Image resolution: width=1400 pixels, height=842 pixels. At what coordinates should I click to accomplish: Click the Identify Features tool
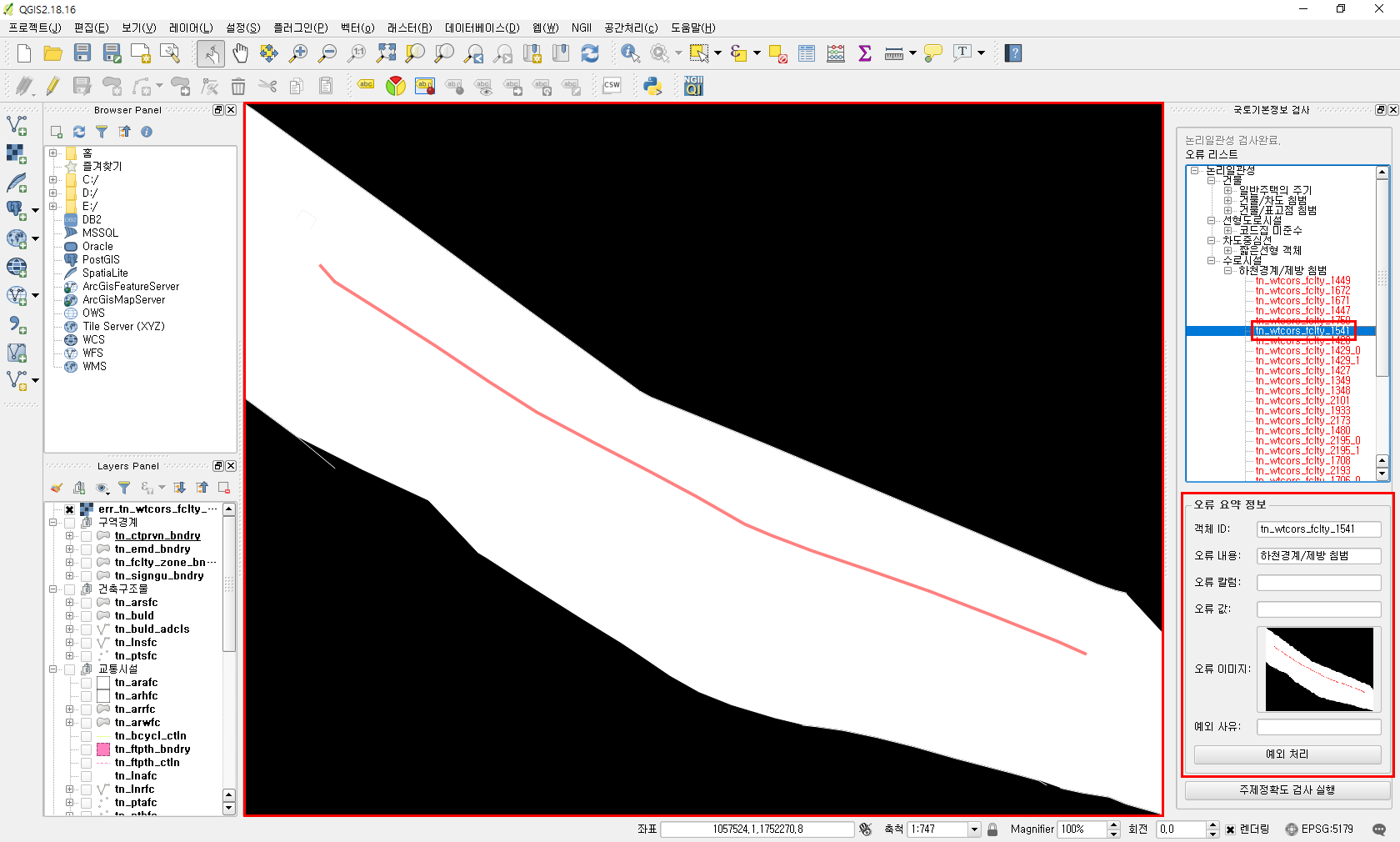[630, 53]
